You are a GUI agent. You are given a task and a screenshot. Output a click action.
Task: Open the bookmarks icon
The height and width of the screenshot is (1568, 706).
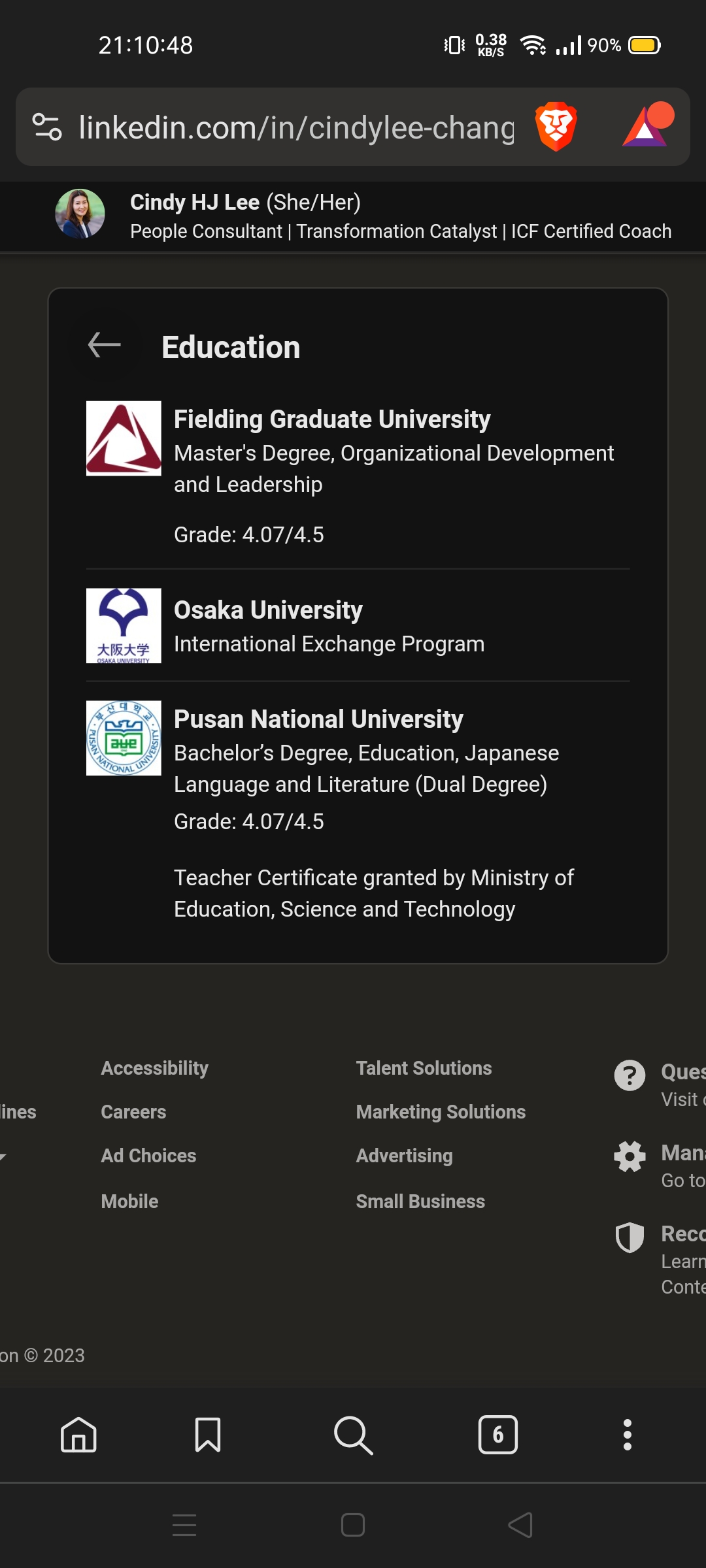(x=208, y=1435)
